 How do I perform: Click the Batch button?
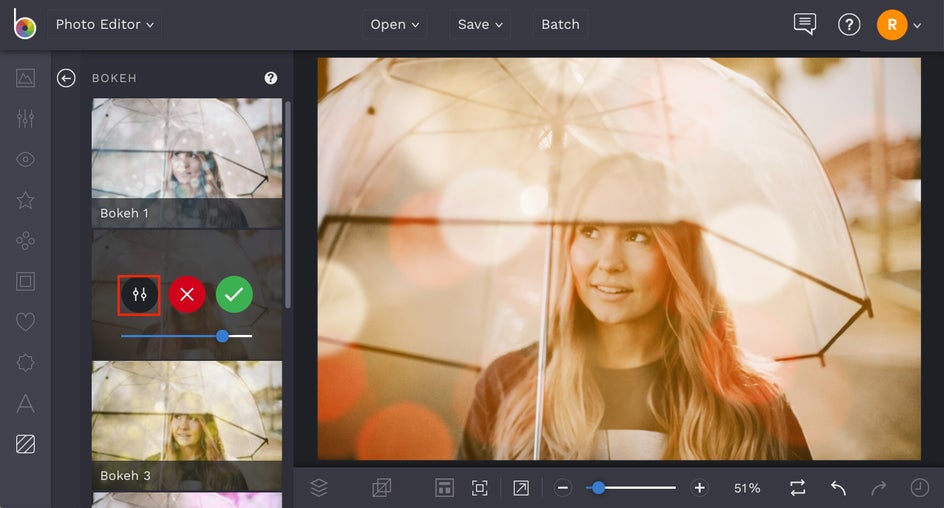pos(560,25)
